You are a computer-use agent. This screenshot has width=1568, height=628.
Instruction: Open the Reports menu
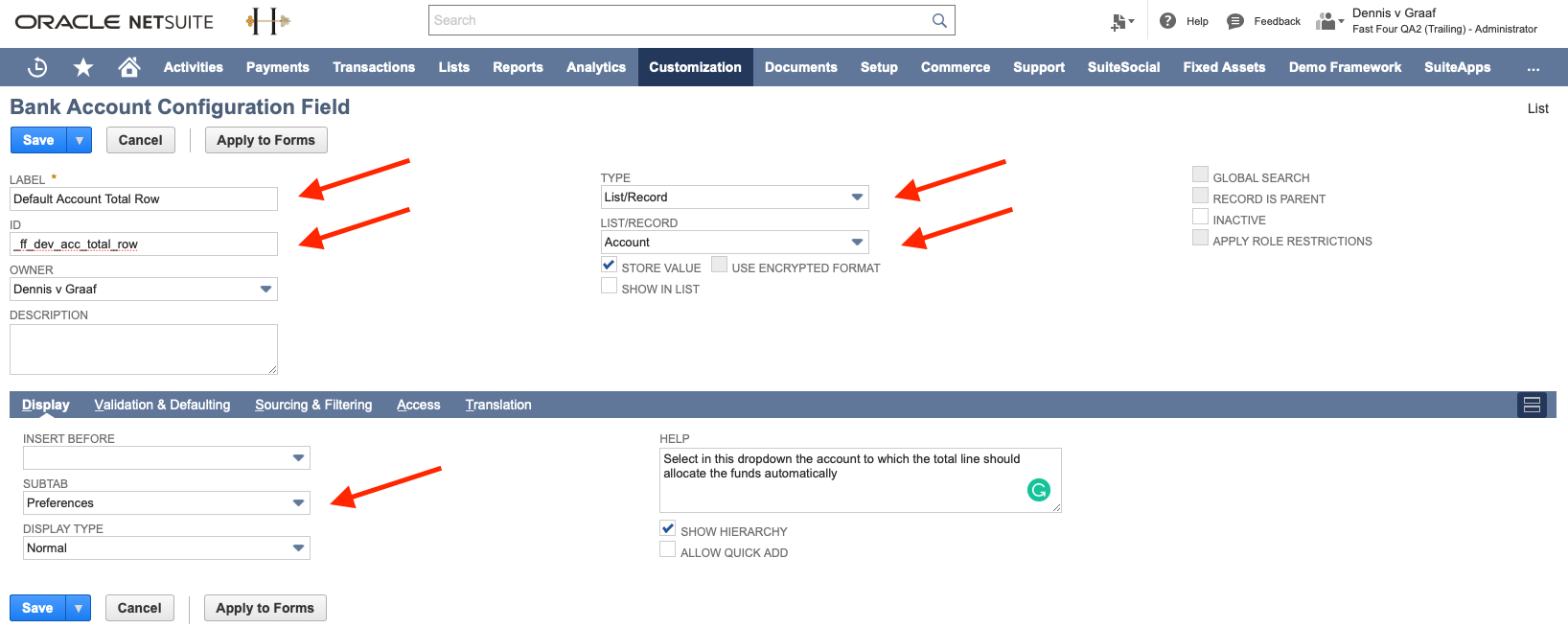[x=518, y=67]
